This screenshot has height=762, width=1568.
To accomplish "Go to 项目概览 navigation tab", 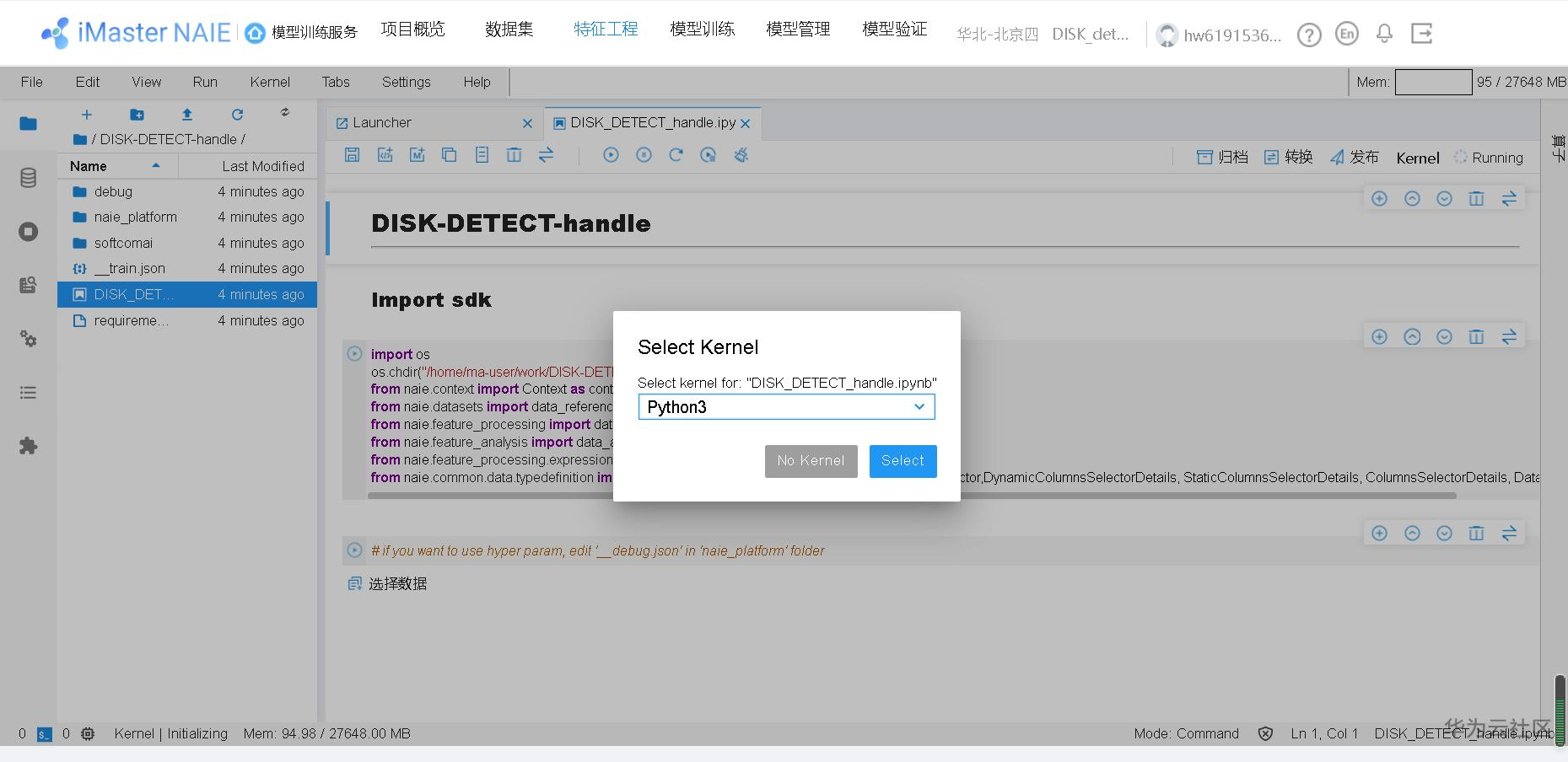I will point(413,30).
